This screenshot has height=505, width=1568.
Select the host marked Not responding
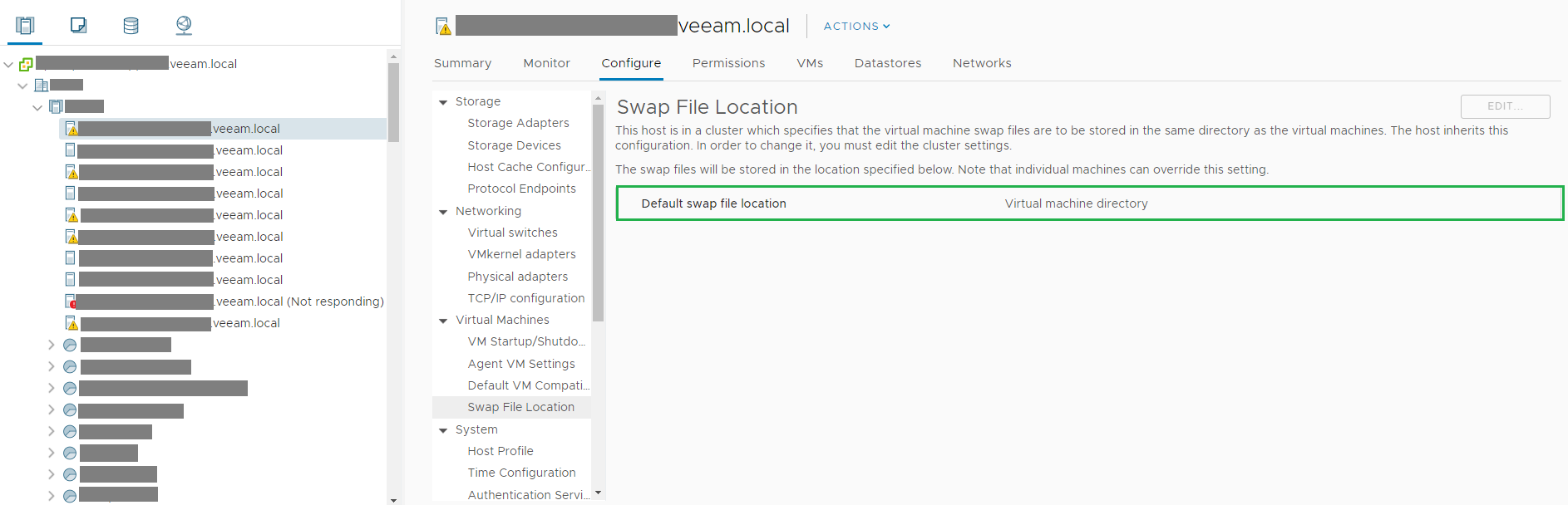[224, 302]
